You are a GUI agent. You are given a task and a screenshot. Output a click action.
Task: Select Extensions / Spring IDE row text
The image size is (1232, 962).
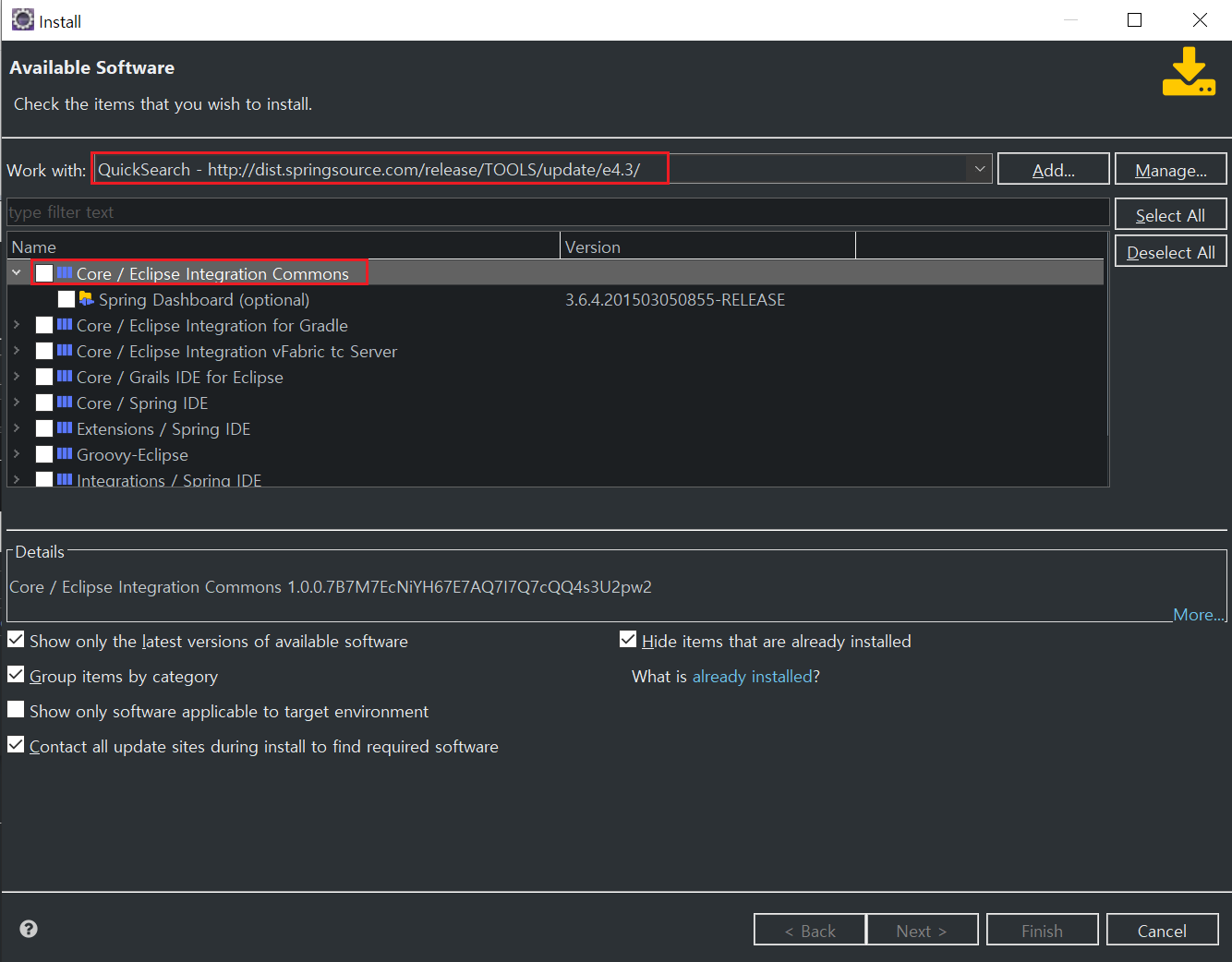(x=163, y=429)
